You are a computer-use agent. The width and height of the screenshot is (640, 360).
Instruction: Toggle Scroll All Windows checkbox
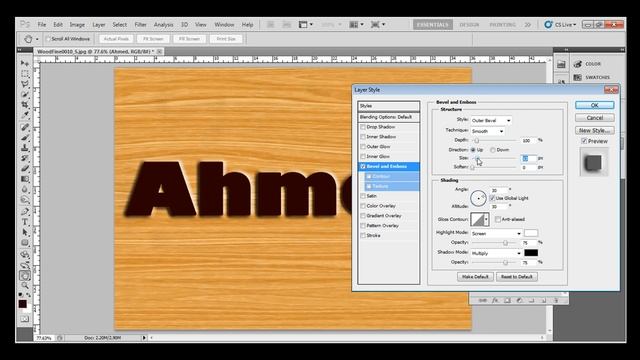click(48, 39)
